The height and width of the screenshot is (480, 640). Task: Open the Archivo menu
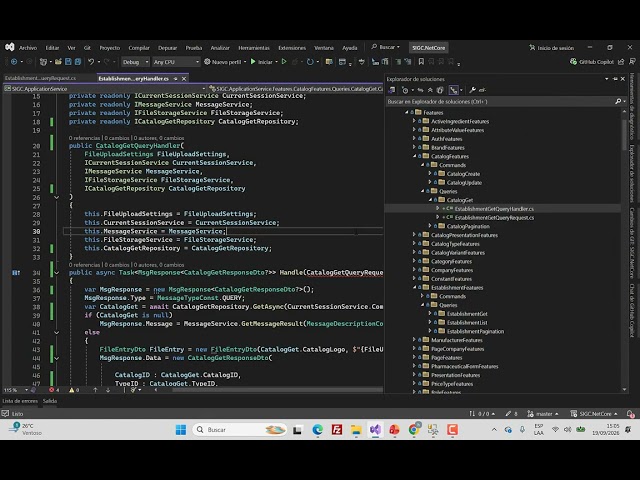tap(28, 48)
